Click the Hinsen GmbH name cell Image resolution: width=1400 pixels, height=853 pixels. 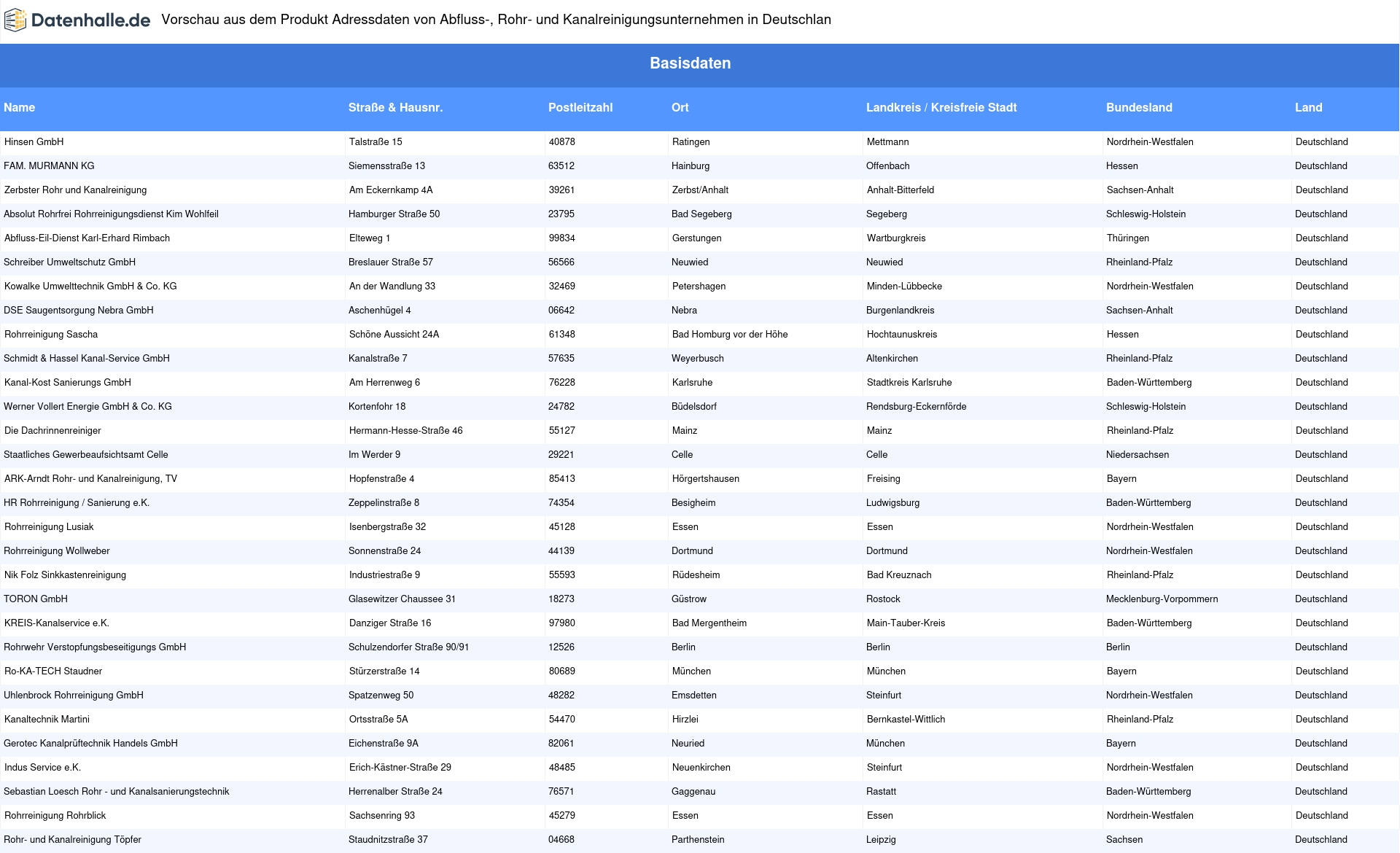point(34,141)
